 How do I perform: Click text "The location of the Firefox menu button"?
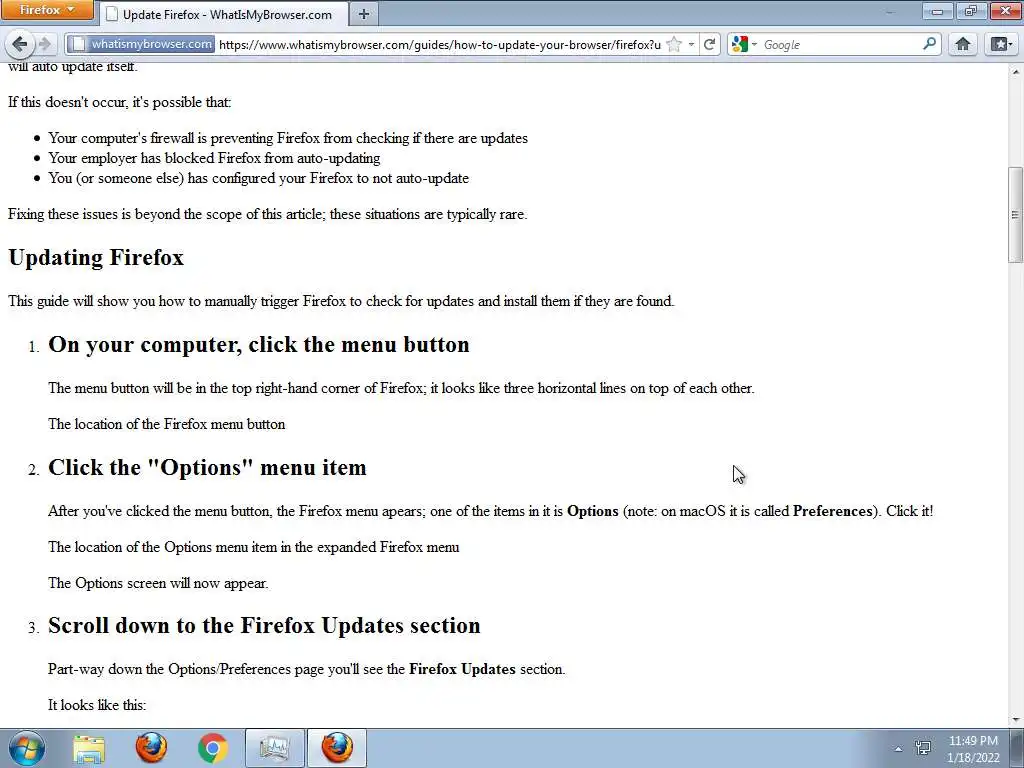(167, 424)
